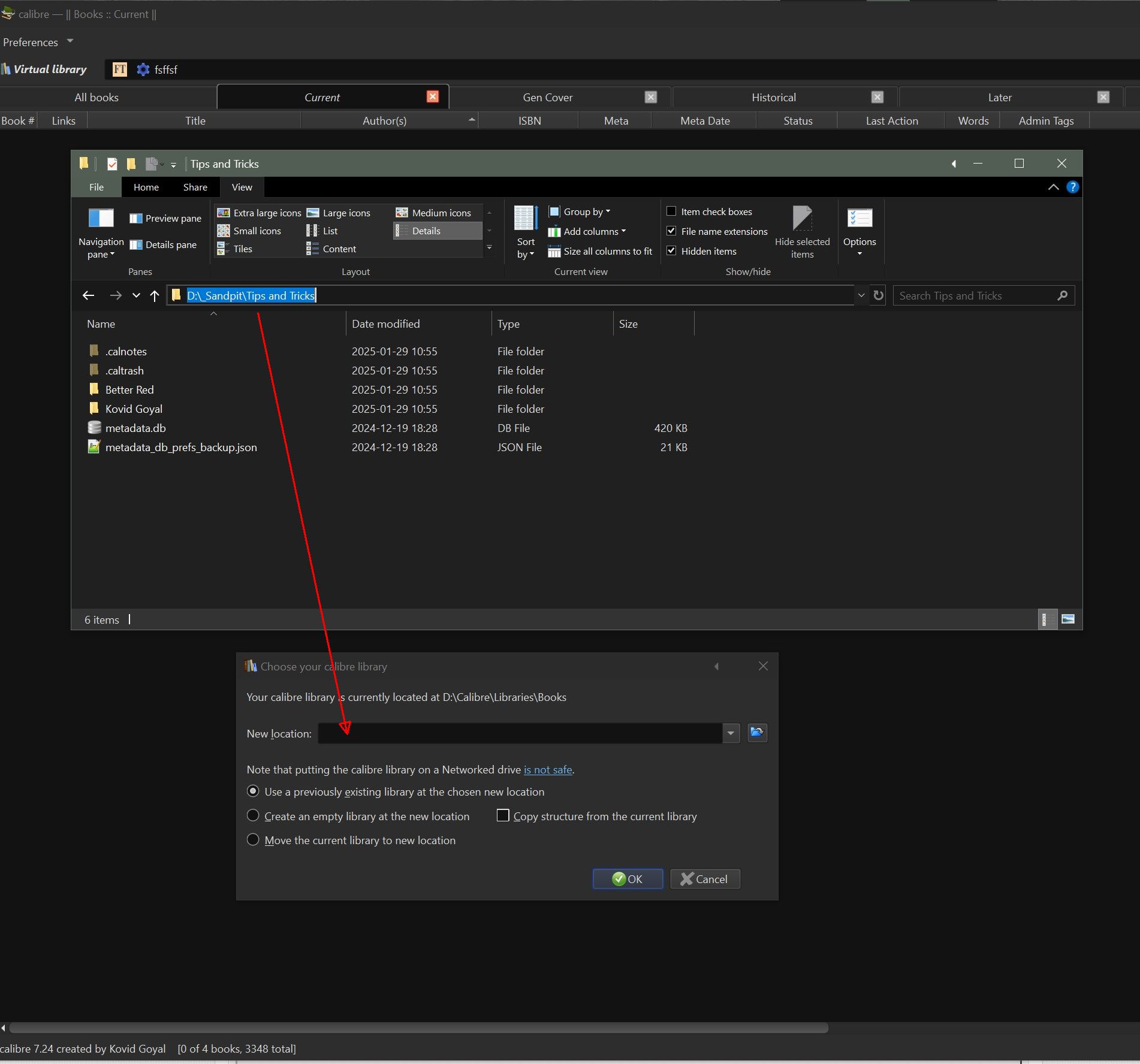Screen dimensions: 1140x1064
Task: Expand the Layout gallery more arrow
Action: pos(490,248)
